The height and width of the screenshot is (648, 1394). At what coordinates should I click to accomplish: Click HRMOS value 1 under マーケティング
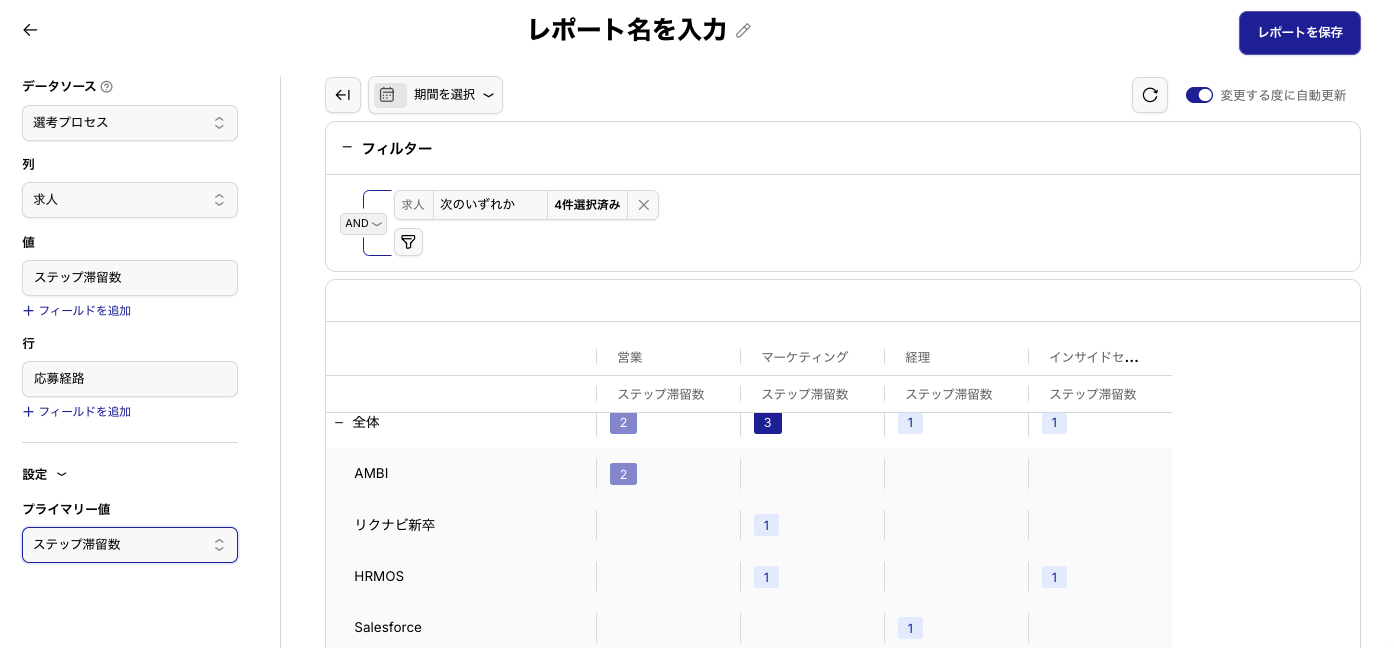click(x=766, y=577)
